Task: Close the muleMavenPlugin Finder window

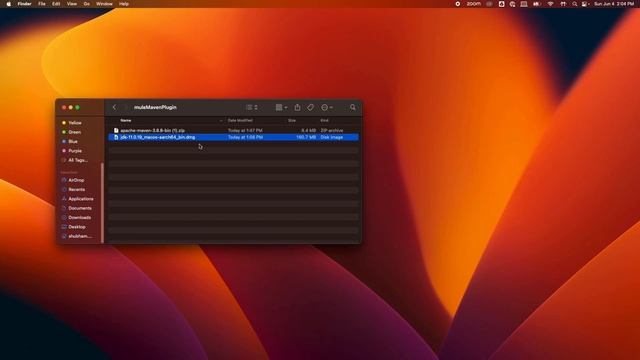Action: tap(64, 107)
